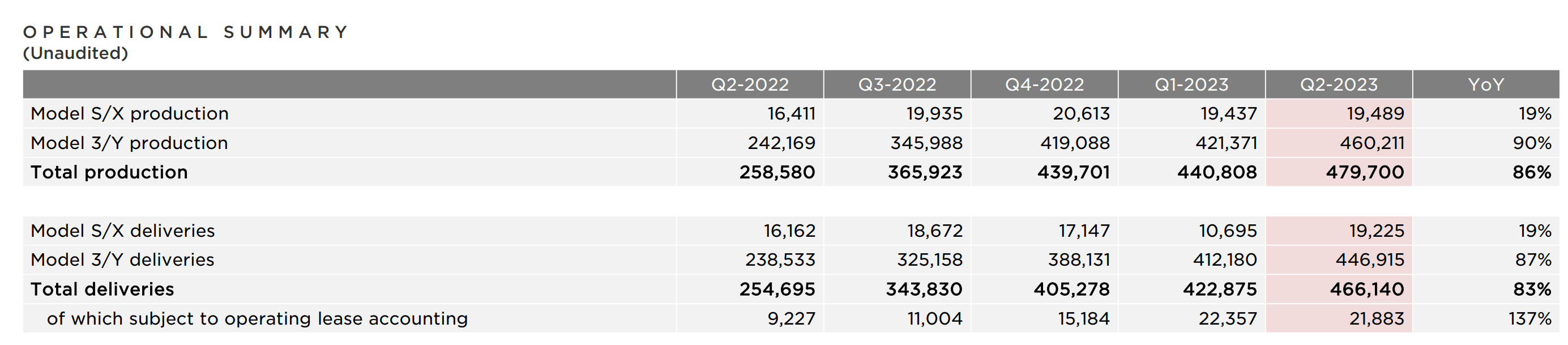Viewport: 1568px width, 345px height.
Task: Click Q2-2023 total deliveries value 466,140
Action: [1366, 289]
